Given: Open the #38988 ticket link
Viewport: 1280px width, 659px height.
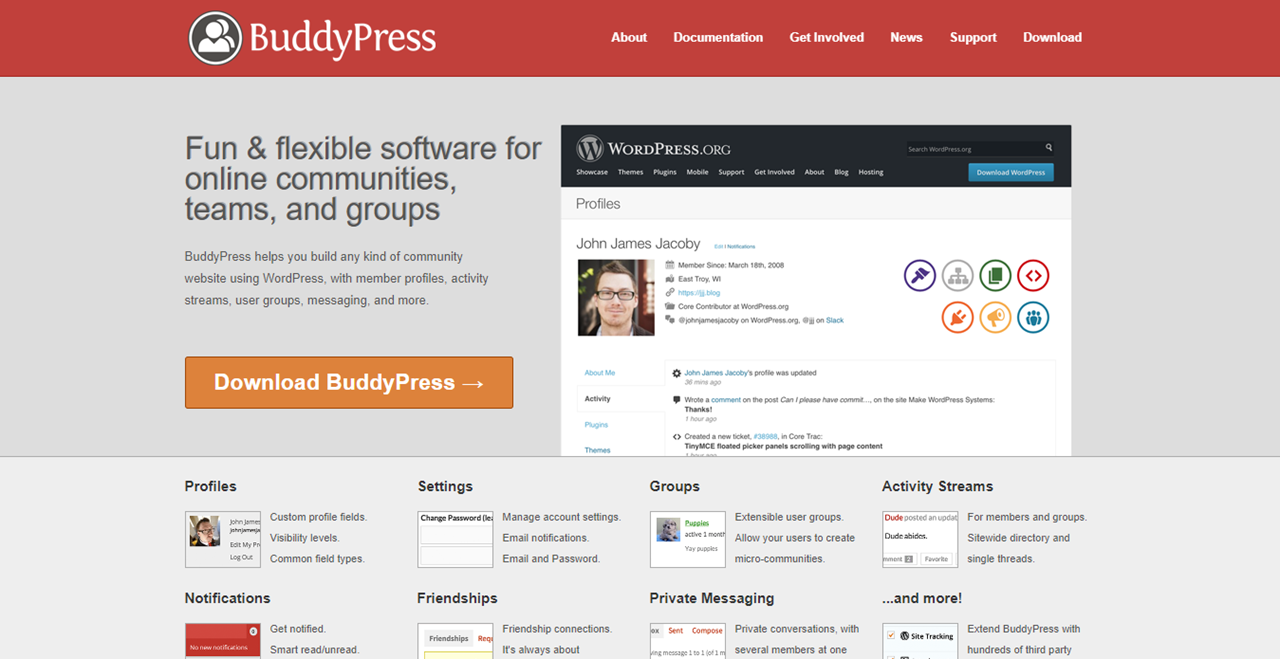Looking at the screenshot, I should click(764, 437).
